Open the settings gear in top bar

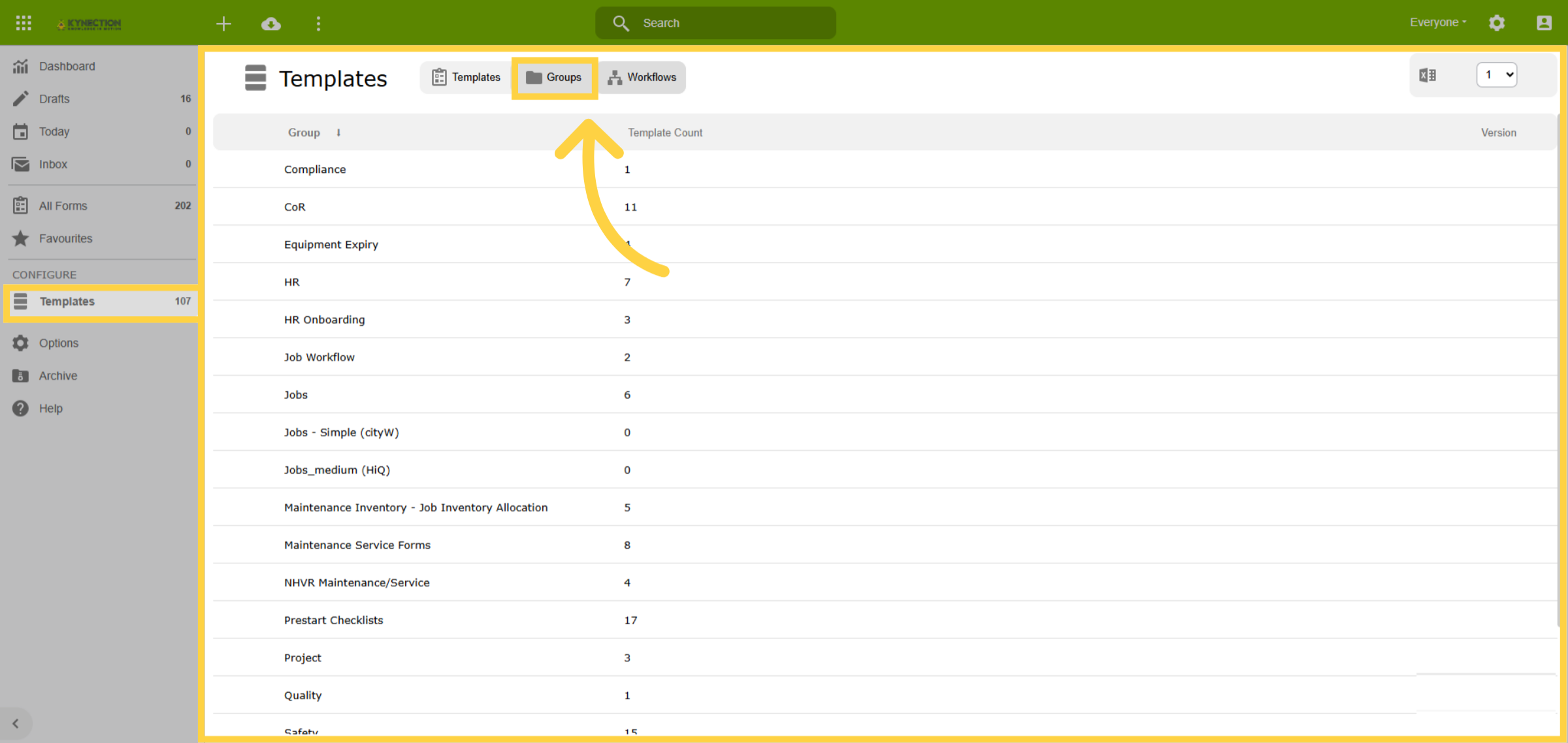point(1497,23)
